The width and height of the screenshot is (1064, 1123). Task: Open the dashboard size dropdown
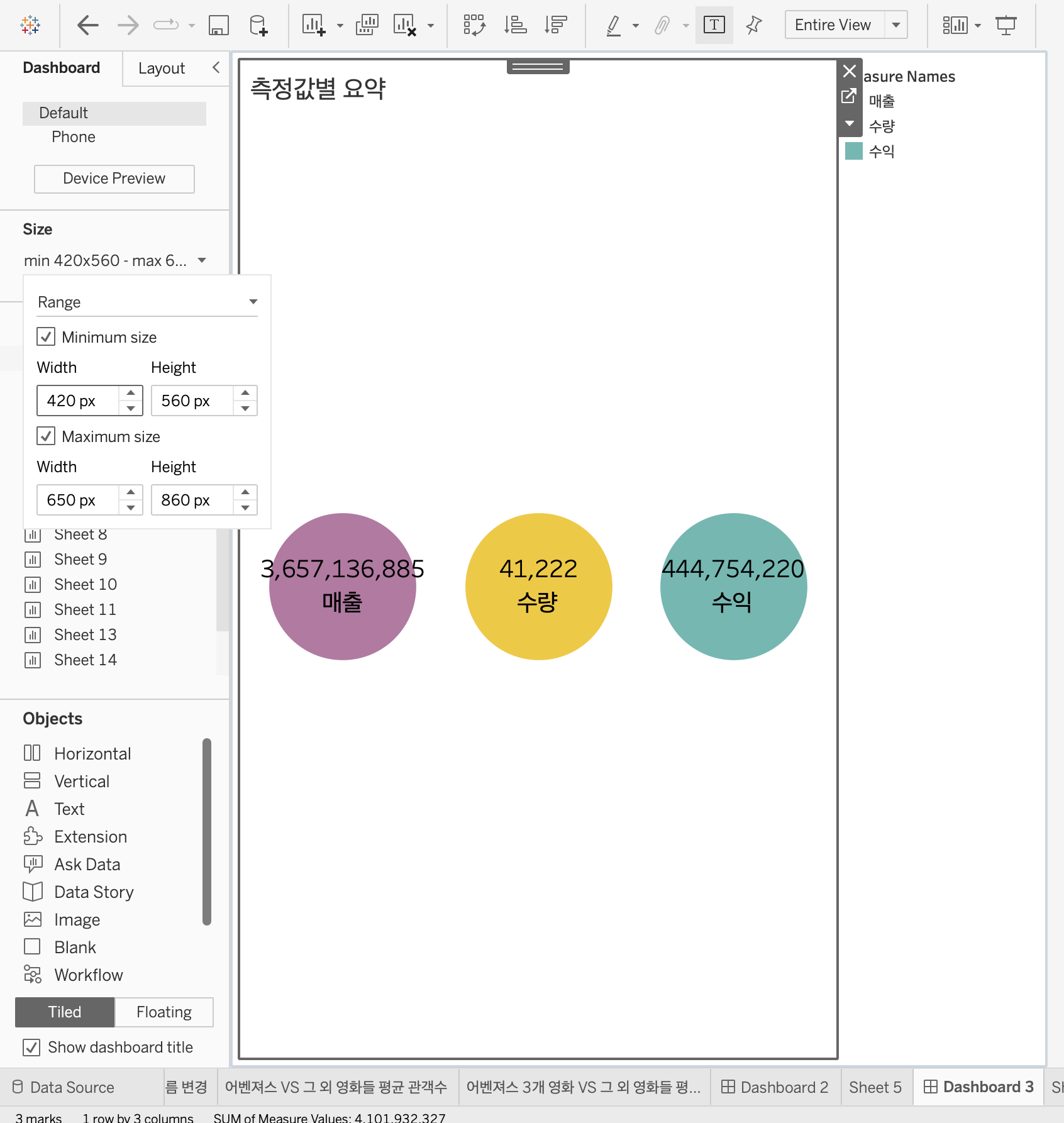tap(114, 260)
